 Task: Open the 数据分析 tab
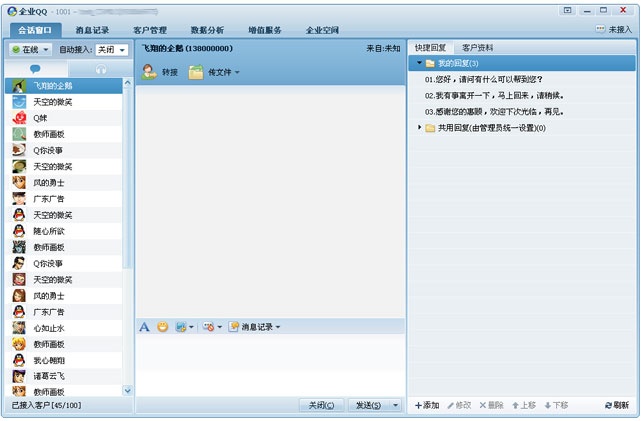click(x=207, y=30)
